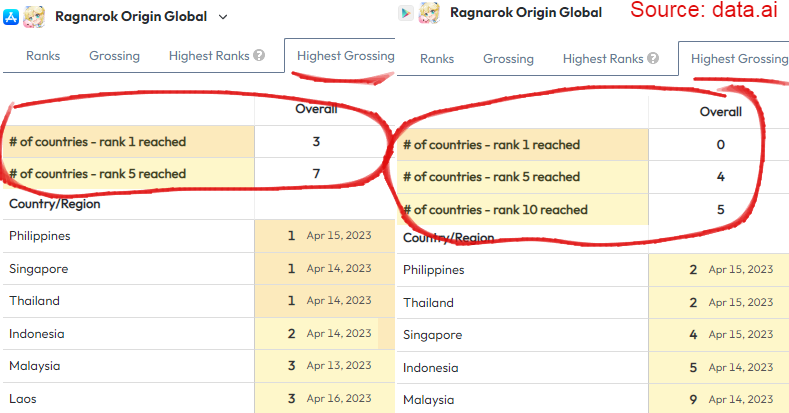Expand the dropdown arrow beside Ragnarok Origin Global
Image resolution: width=789 pixels, height=413 pixels.
(222, 17)
